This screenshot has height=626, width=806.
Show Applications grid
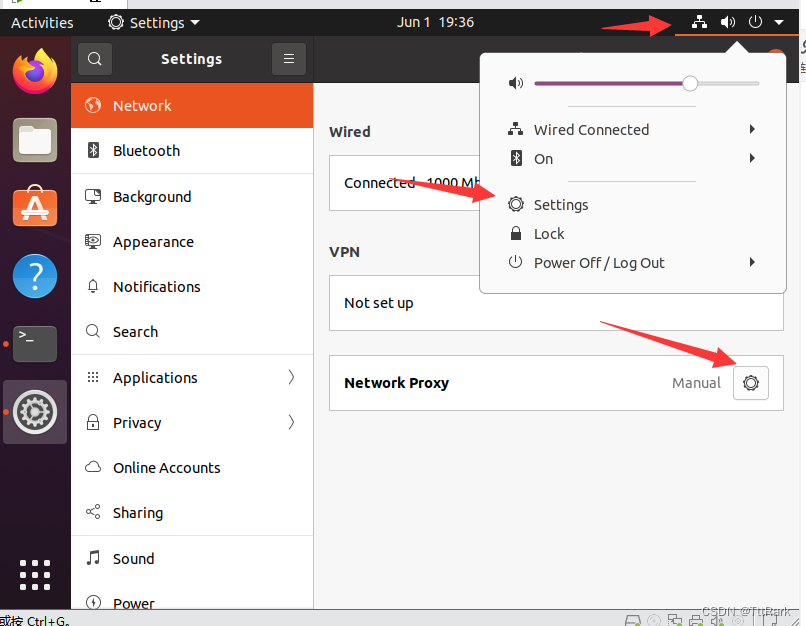35,575
